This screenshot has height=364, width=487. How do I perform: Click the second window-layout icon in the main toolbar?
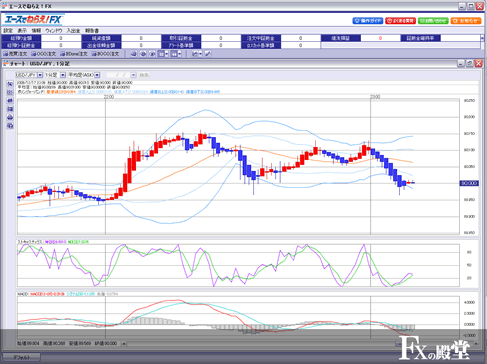[174, 54]
